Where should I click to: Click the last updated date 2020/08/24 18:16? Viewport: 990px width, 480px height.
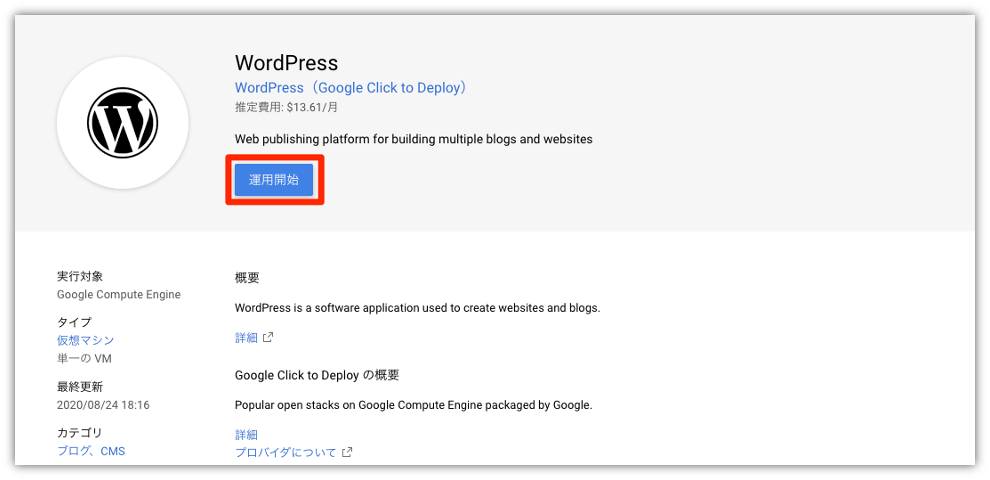[x=103, y=405]
